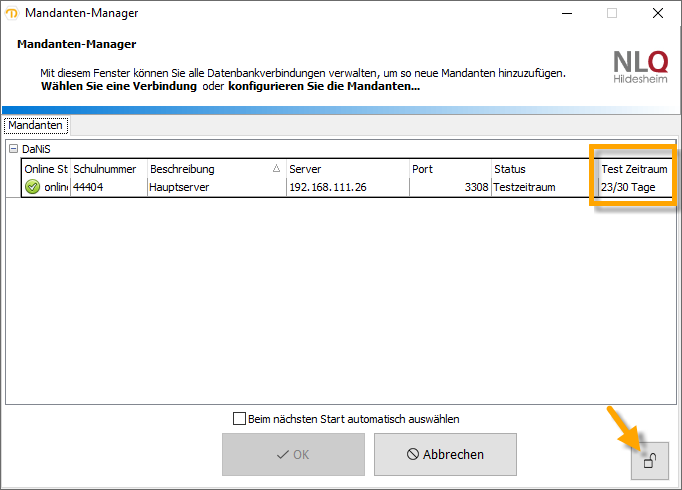The image size is (682, 490).
Task: Click the sort arrow in the Beschreibung header
Action: pos(276,169)
